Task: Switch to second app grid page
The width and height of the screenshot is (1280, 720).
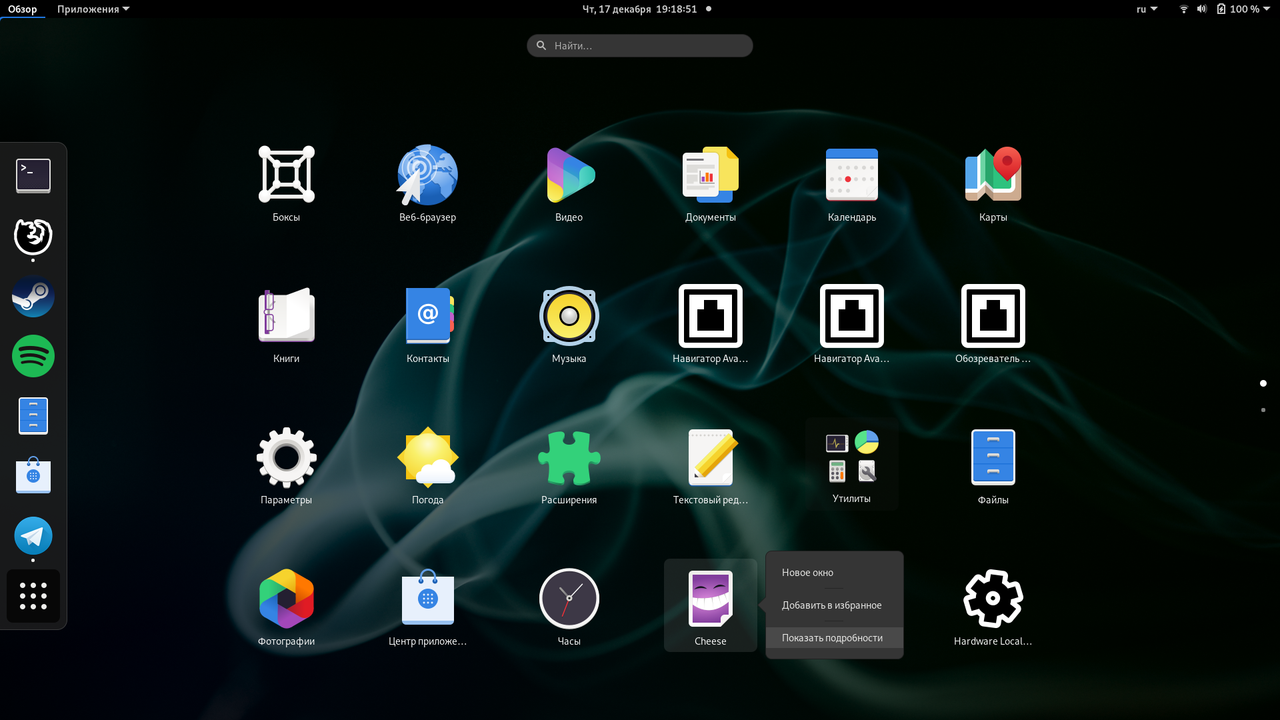Action: [1263, 410]
